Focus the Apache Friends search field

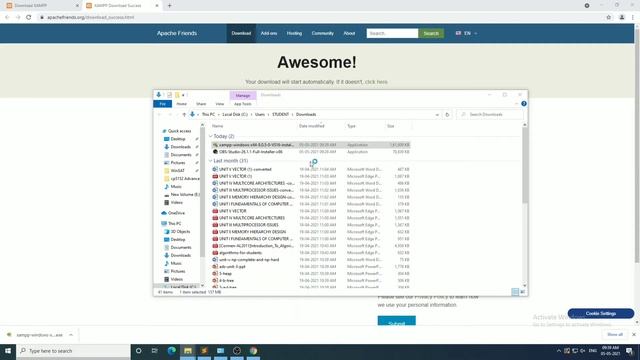pyautogui.click(x=392, y=33)
